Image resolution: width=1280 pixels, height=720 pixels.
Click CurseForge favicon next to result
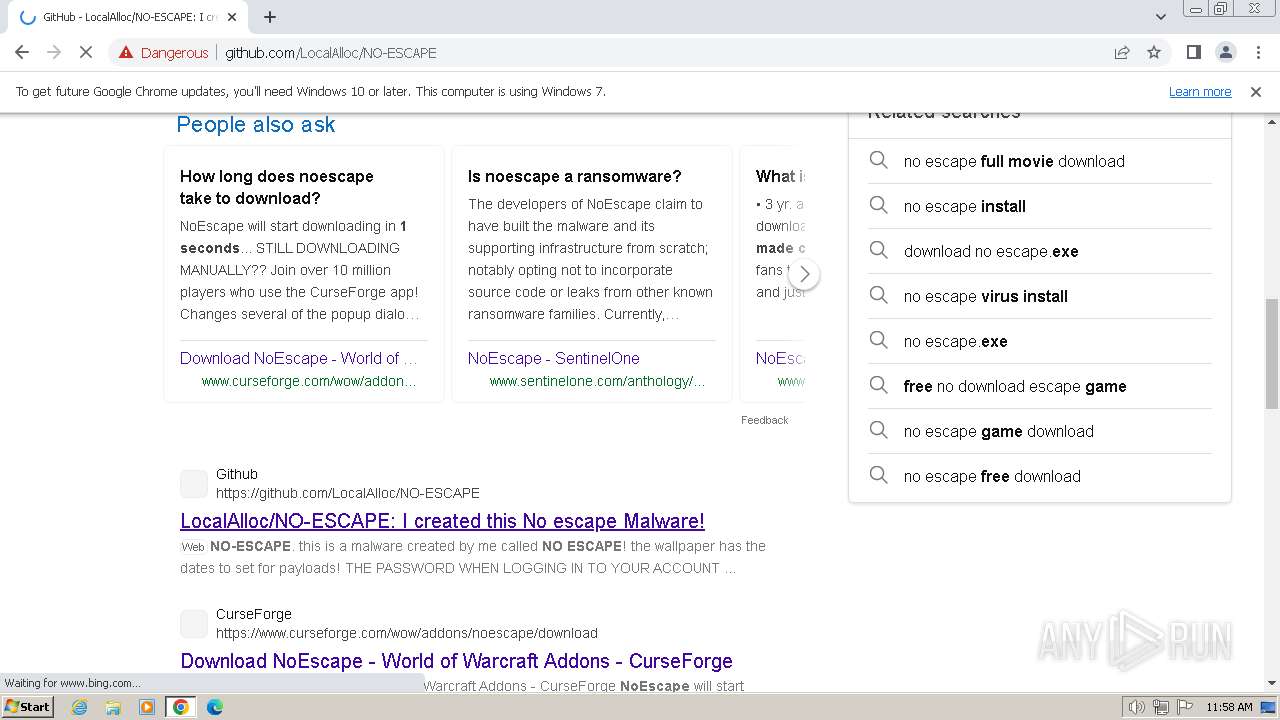pos(194,624)
